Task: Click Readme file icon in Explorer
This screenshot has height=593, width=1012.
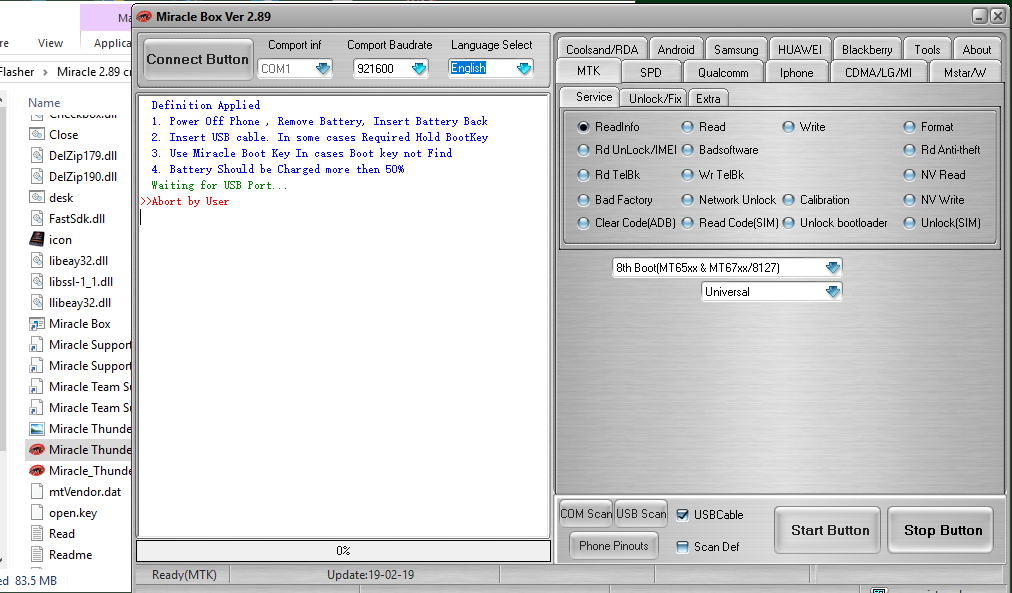Action: coord(37,555)
